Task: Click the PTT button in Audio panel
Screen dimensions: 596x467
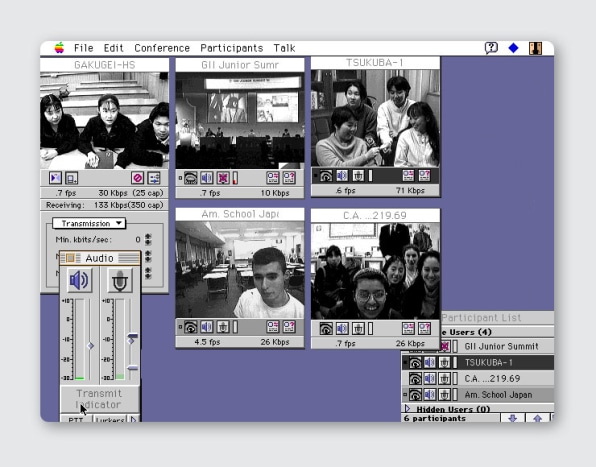Action: point(76,419)
